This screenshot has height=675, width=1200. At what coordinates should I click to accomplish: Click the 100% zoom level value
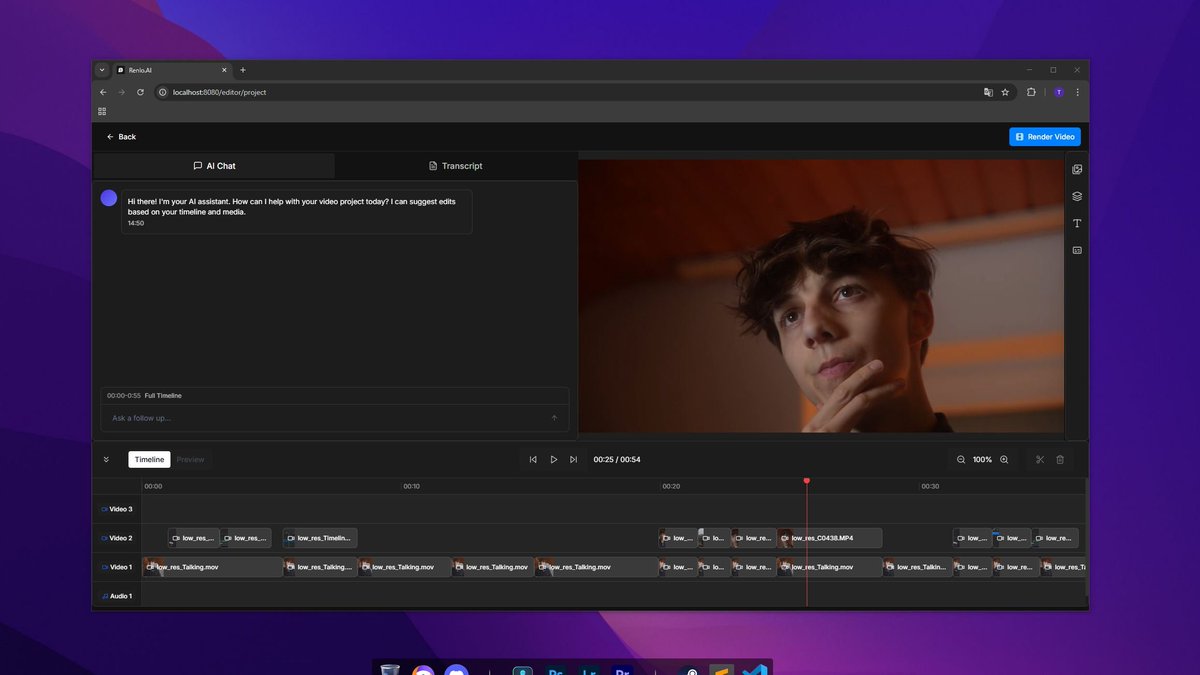(982, 460)
